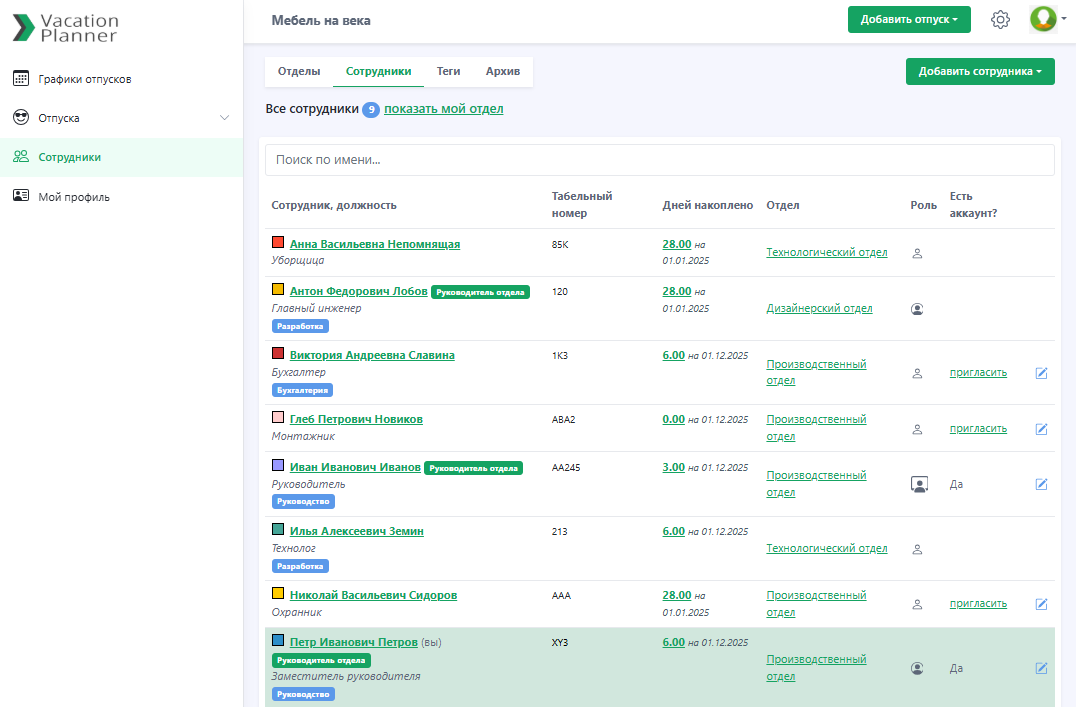Screen dimensions: 1076x707
Task: Switch to the Отделы tab
Action: coord(298,72)
